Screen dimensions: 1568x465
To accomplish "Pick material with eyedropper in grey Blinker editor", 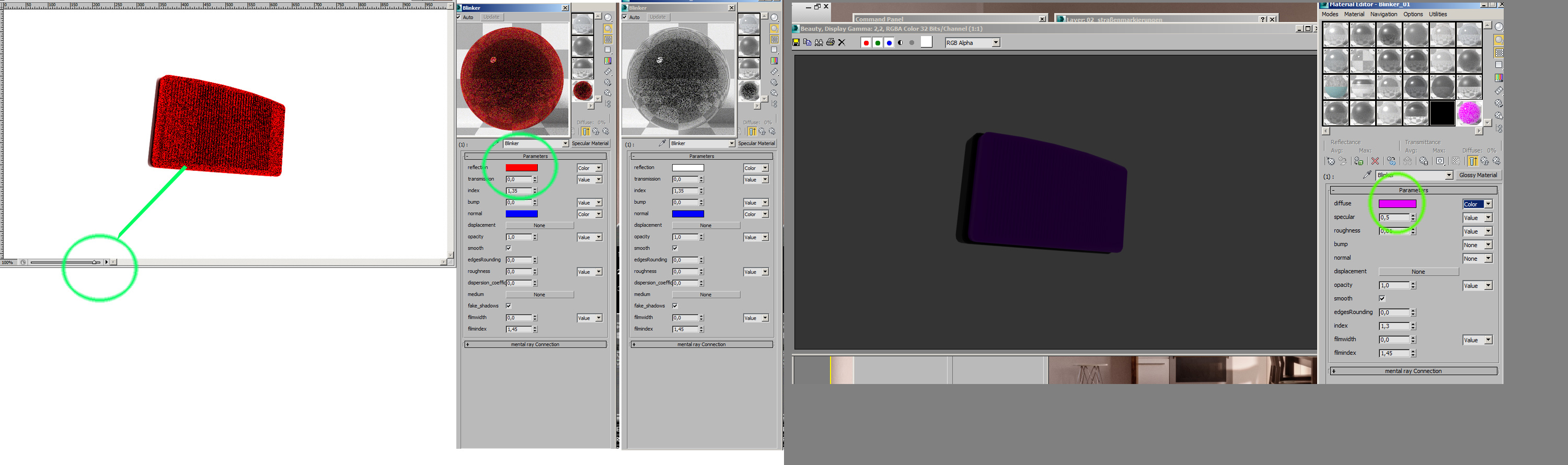I will pyautogui.click(x=662, y=144).
